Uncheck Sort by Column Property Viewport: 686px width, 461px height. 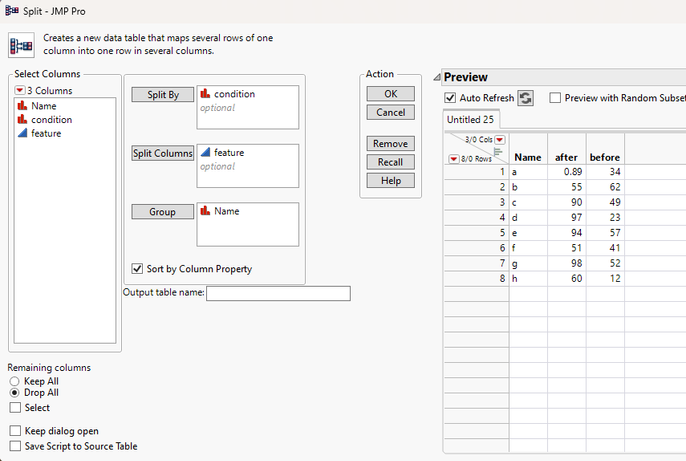pos(138,268)
